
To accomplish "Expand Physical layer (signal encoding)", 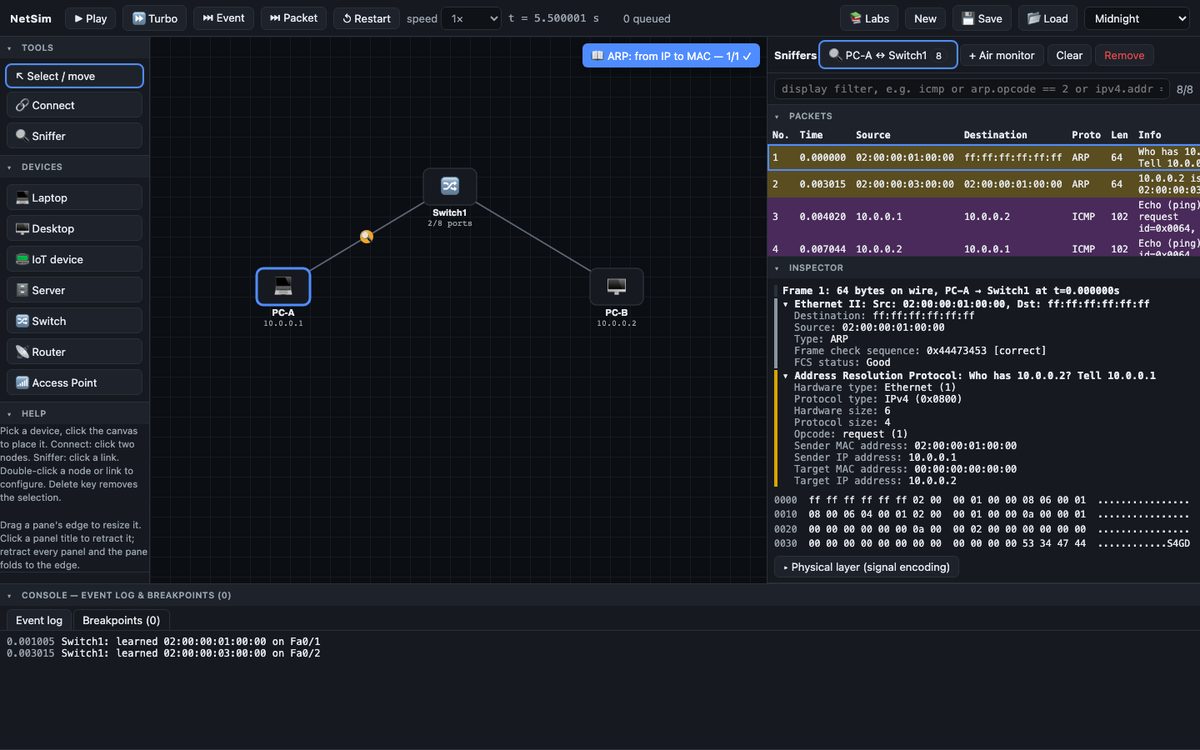I will (867, 567).
